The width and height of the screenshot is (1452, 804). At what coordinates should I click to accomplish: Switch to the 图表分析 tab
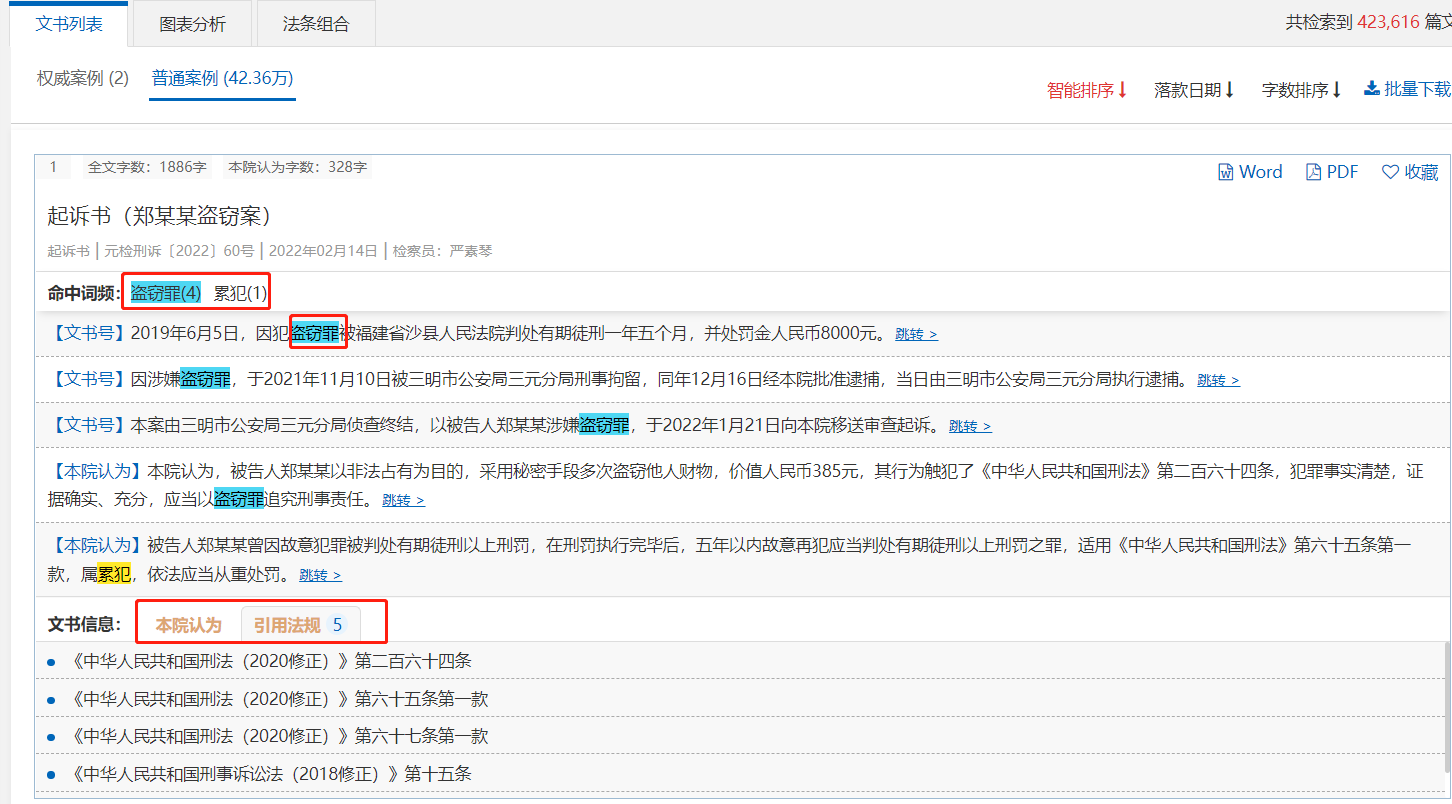[192, 24]
